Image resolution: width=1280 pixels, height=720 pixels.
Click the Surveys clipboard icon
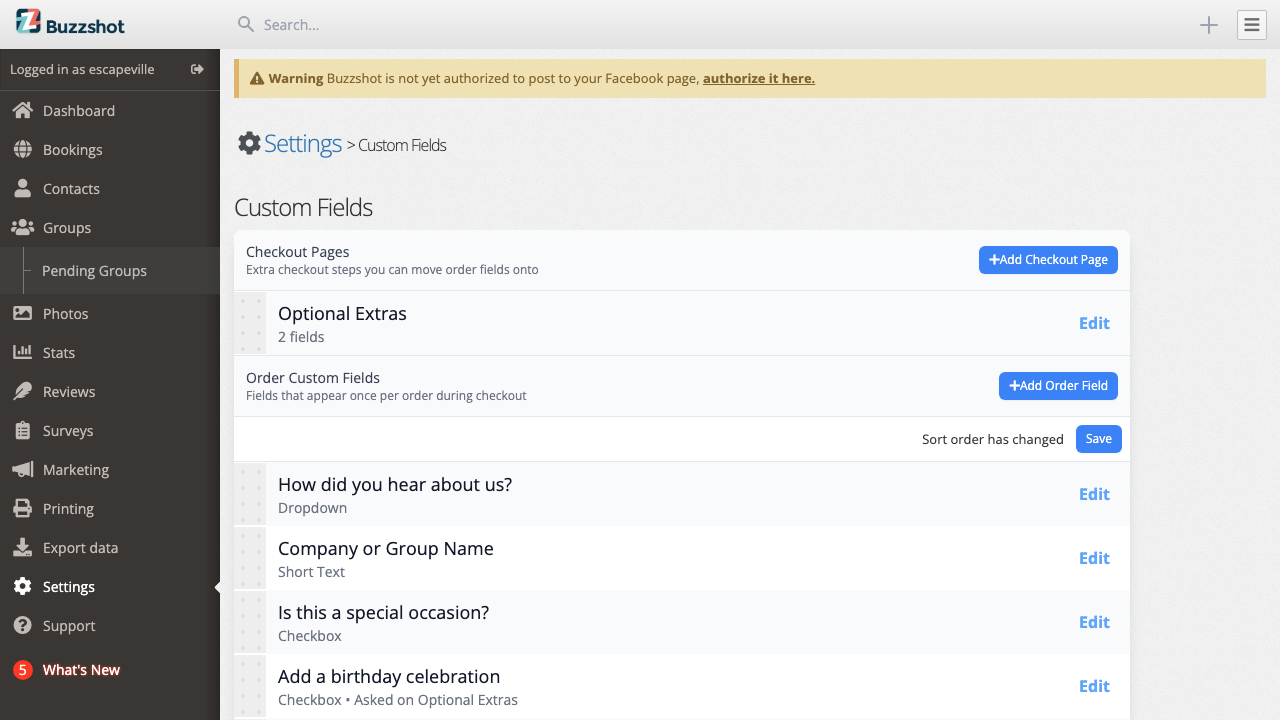click(22, 430)
